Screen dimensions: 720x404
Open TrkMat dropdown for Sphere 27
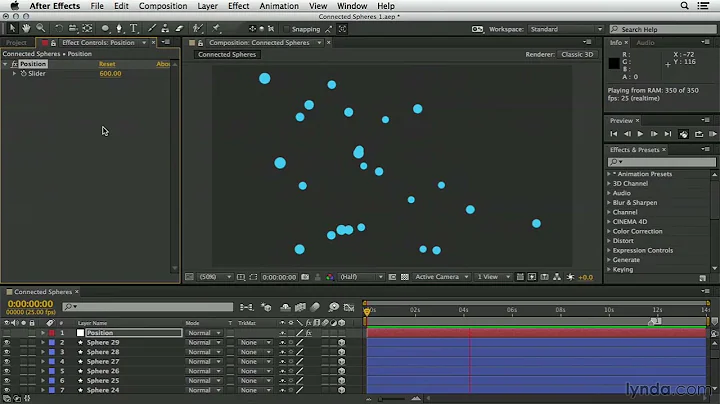pos(255,362)
